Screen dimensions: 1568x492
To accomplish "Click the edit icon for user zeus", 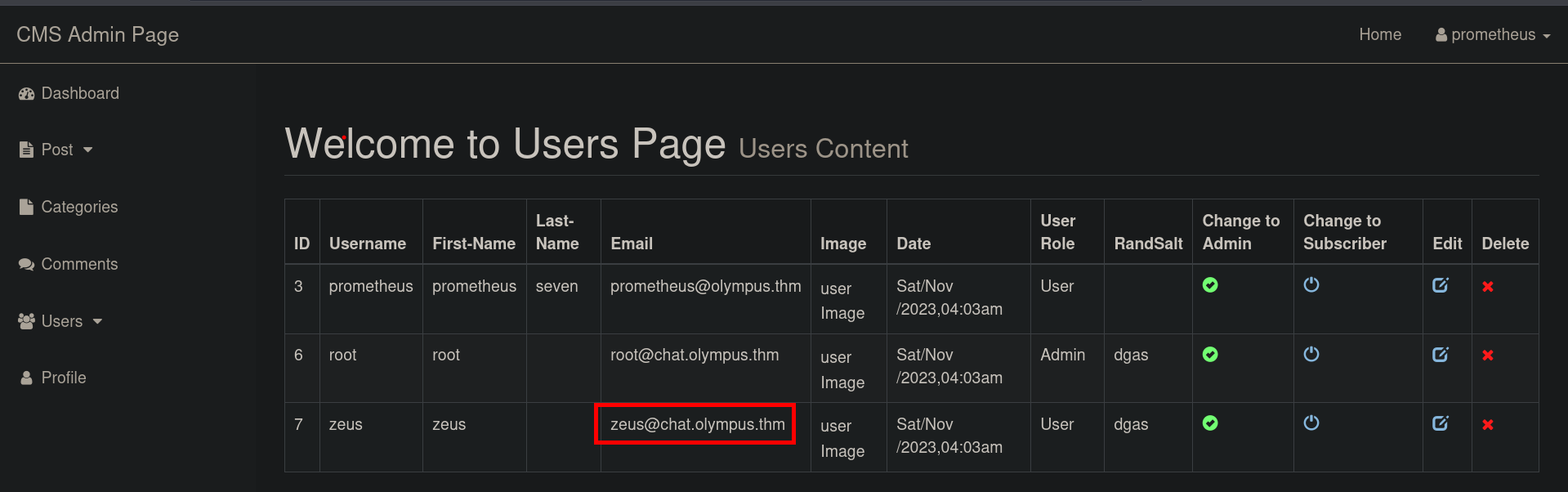I will click(x=1440, y=423).
